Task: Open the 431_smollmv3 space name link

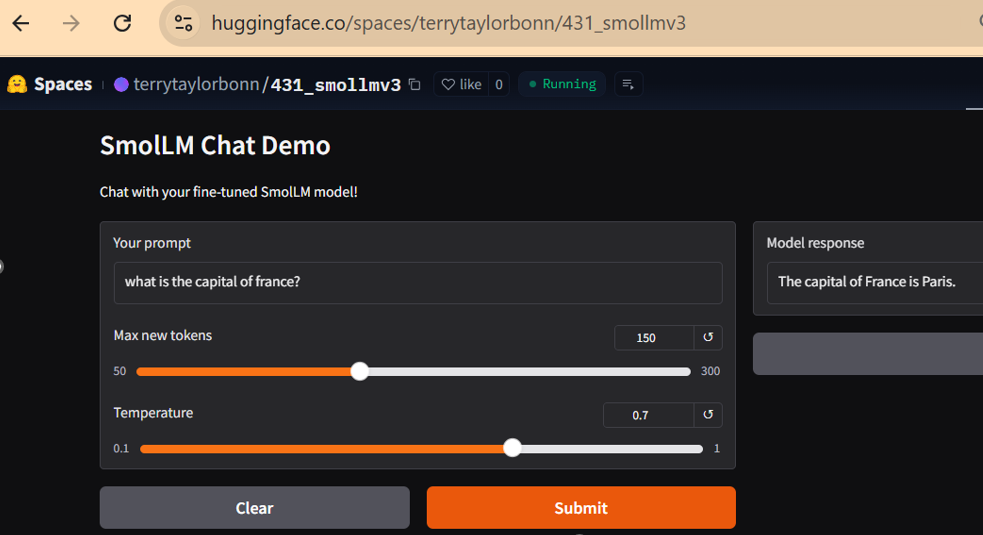Action: [x=335, y=85]
